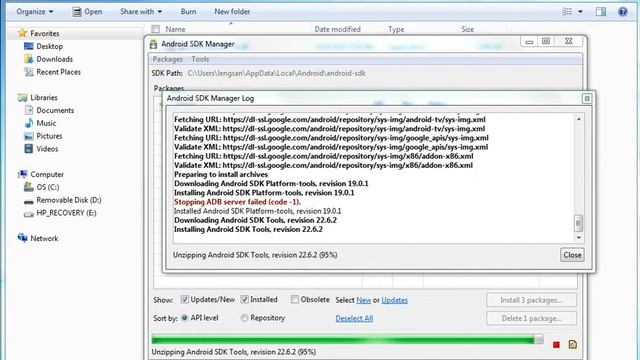Click log scrollbar up arrow
640x360 pixels.
click(578, 119)
